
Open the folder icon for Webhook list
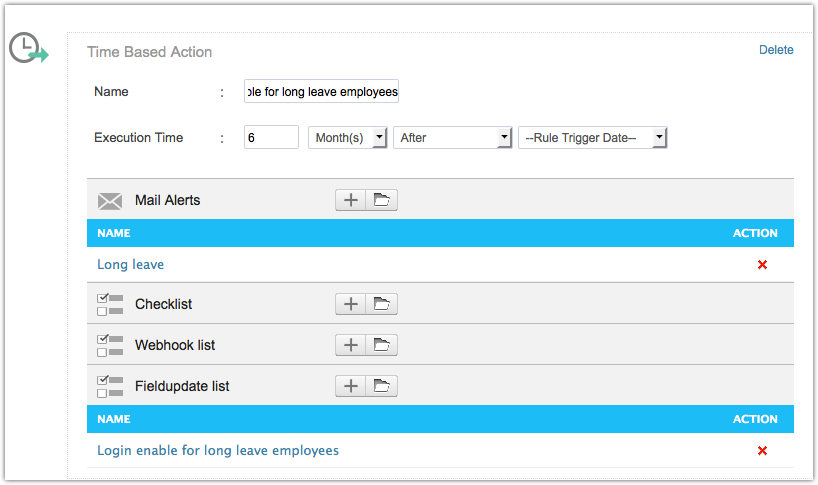(x=381, y=345)
